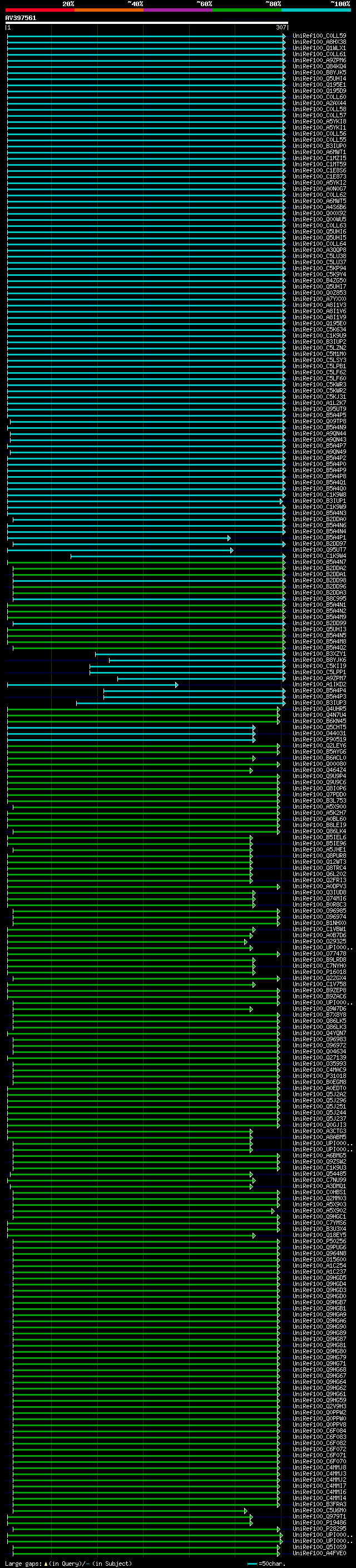Click the UniRef100_B5IEL6 label
The height and width of the screenshot is (1568, 356).
[319, 838]
